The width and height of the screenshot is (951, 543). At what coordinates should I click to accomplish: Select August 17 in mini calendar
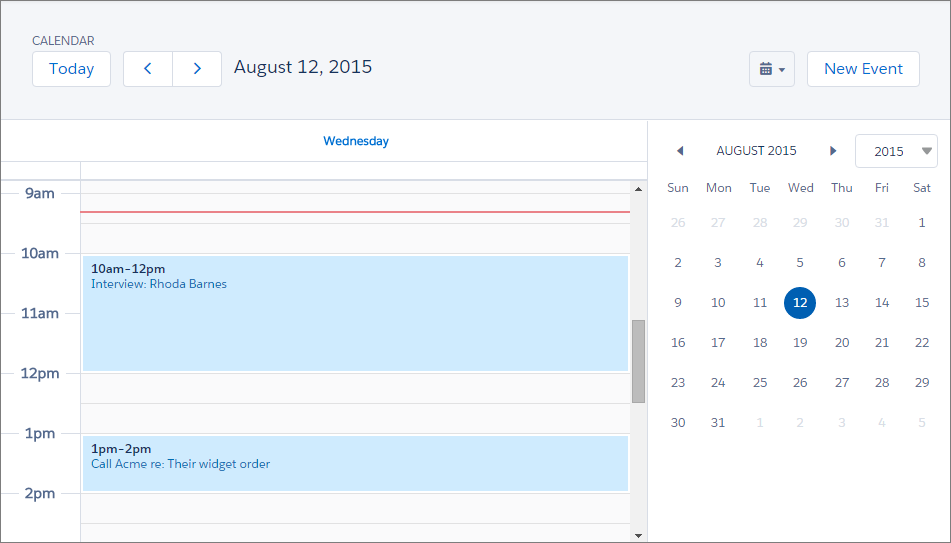click(718, 343)
